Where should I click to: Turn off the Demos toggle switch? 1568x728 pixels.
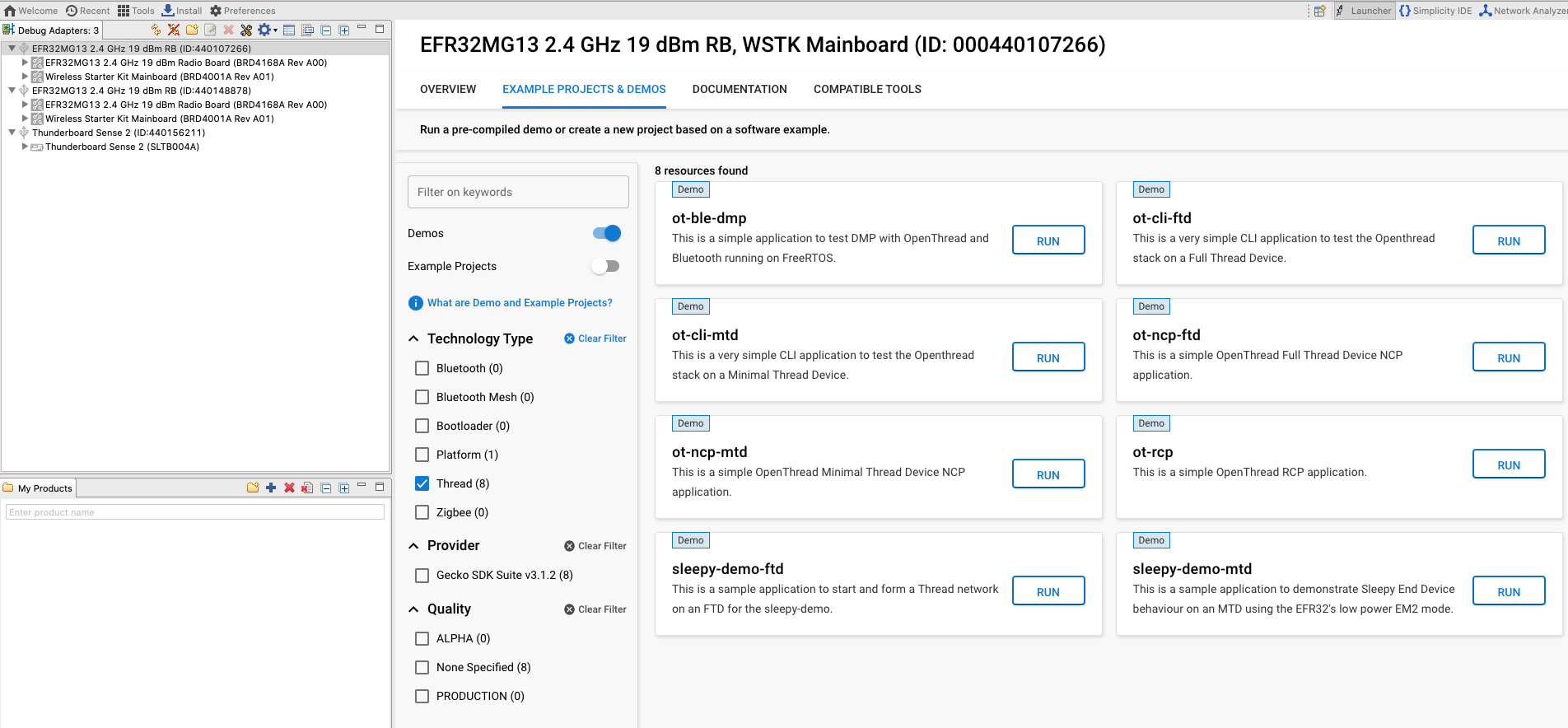click(606, 233)
